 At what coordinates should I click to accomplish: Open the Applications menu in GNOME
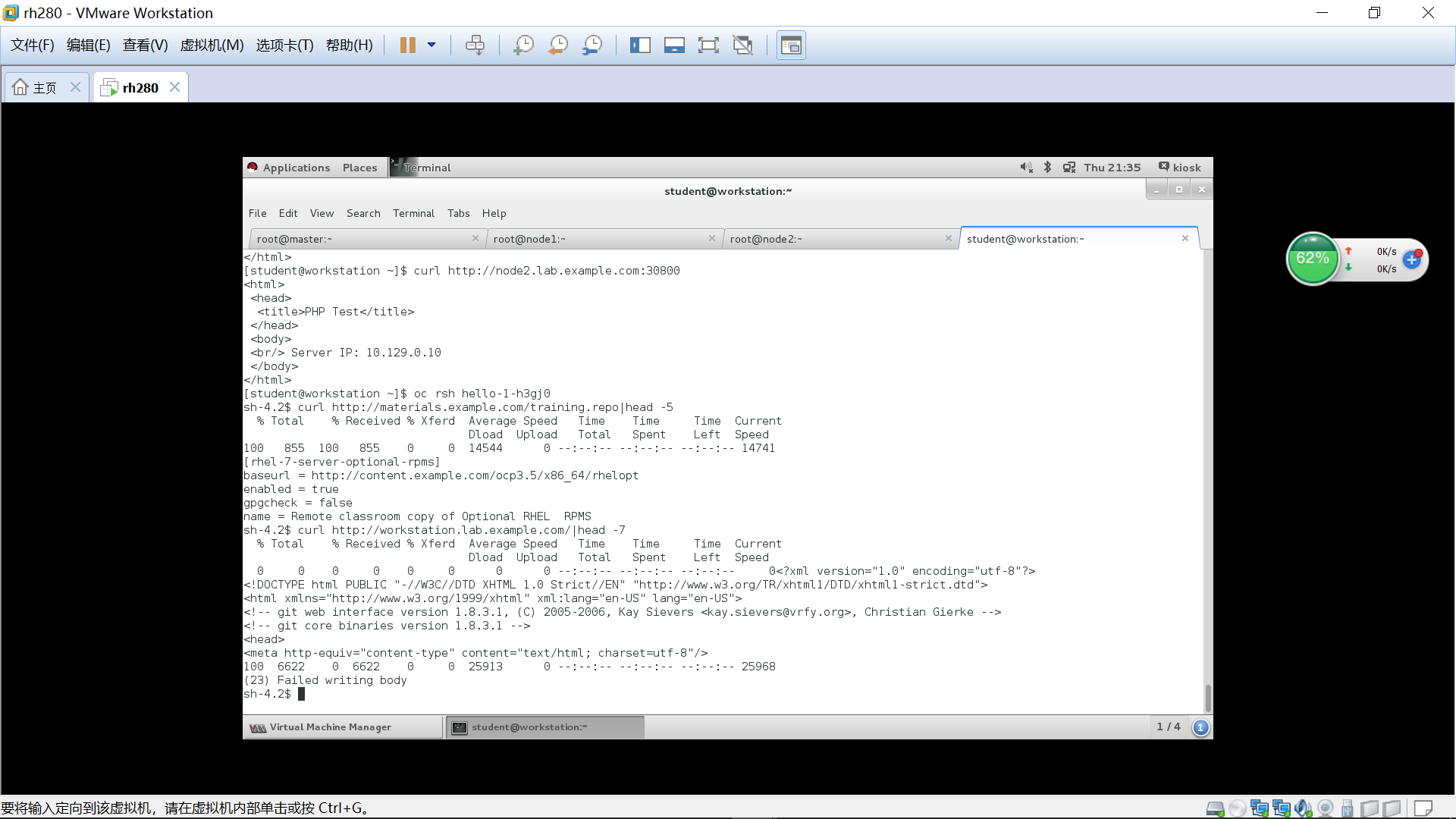click(x=296, y=168)
